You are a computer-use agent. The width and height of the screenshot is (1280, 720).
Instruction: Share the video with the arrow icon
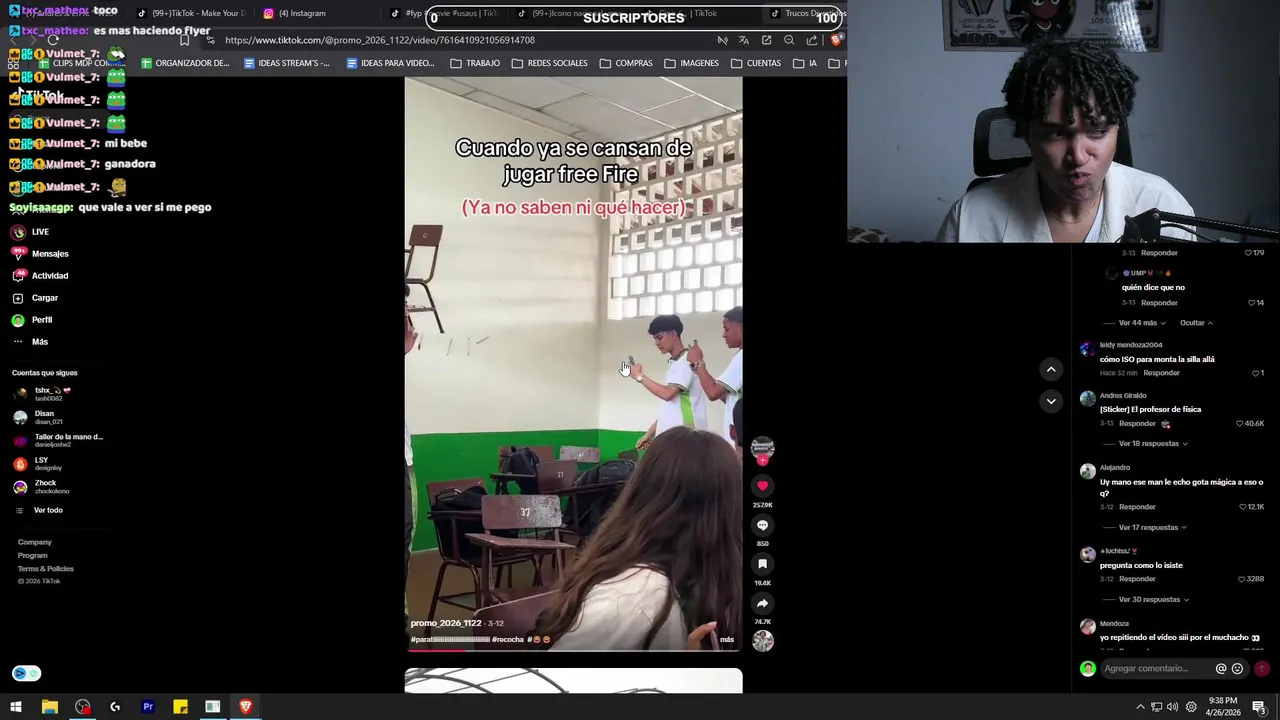point(762,603)
